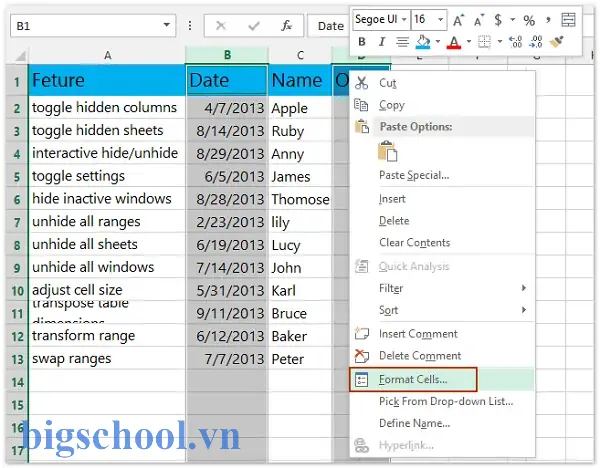This screenshot has width=600, height=468.
Task: Select column C header
Action: tap(300, 55)
